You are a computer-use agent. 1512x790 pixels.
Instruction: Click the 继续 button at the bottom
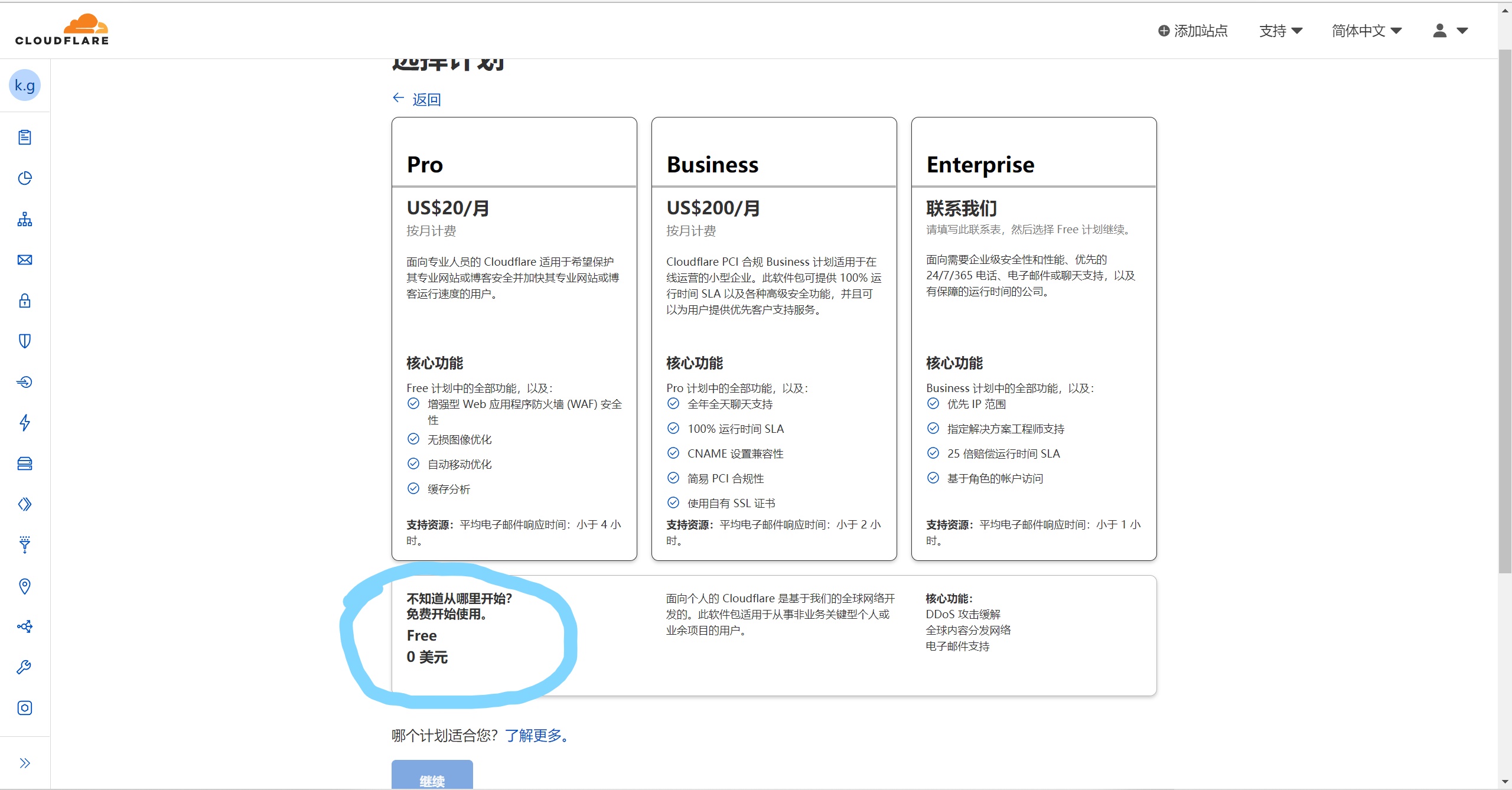click(432, 778)
